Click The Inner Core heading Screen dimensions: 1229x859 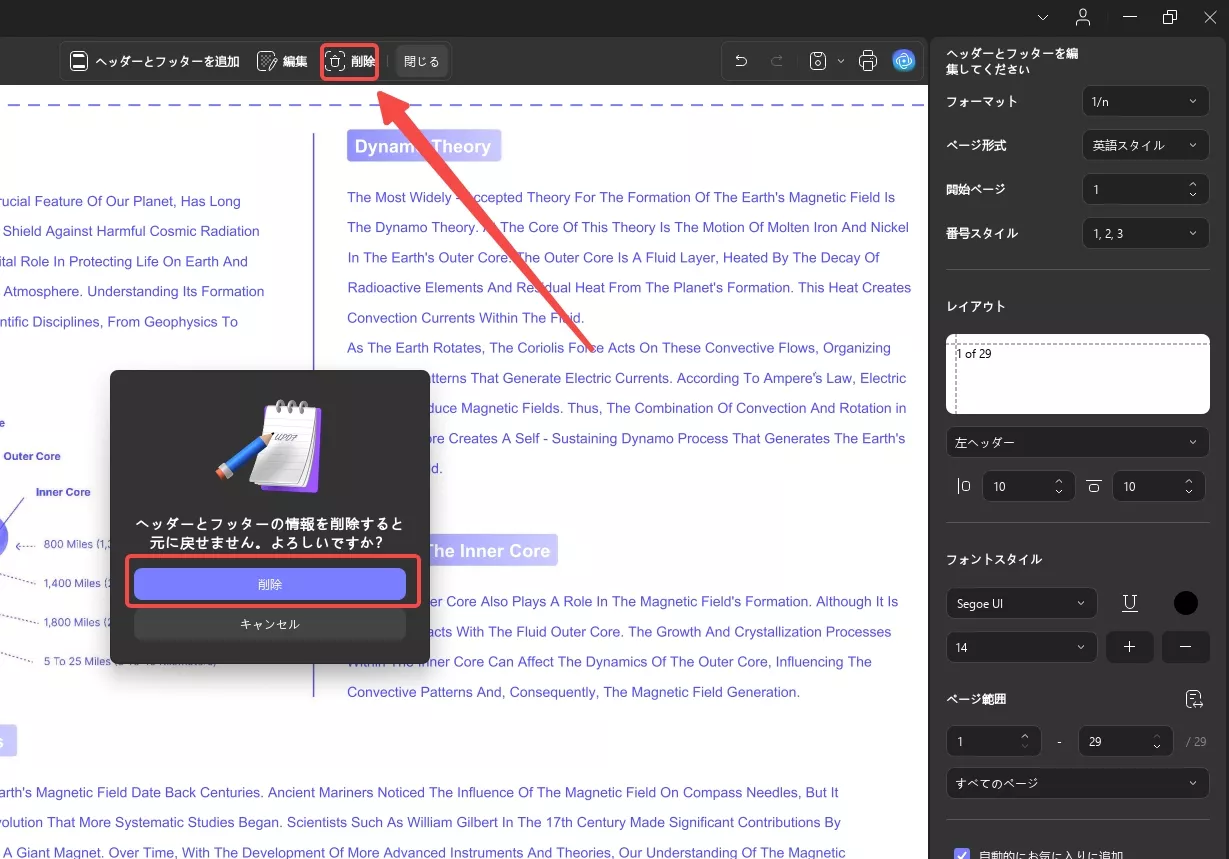[x=489, y=550]
